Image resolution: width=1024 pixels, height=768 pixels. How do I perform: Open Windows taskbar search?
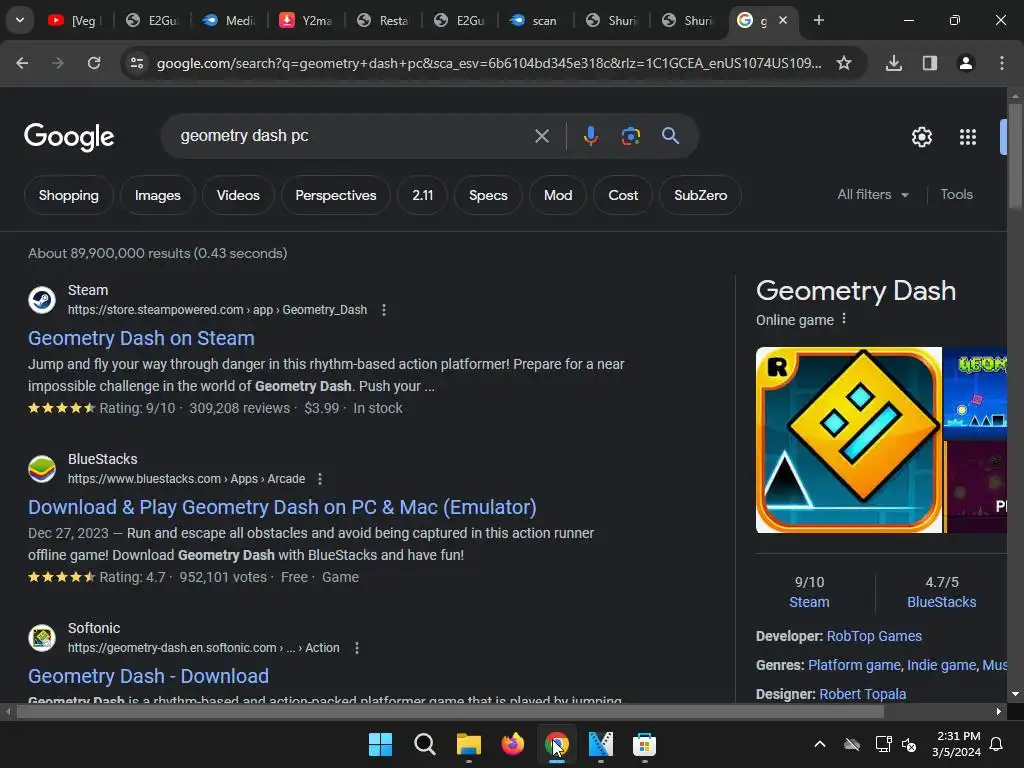[424, 744]
